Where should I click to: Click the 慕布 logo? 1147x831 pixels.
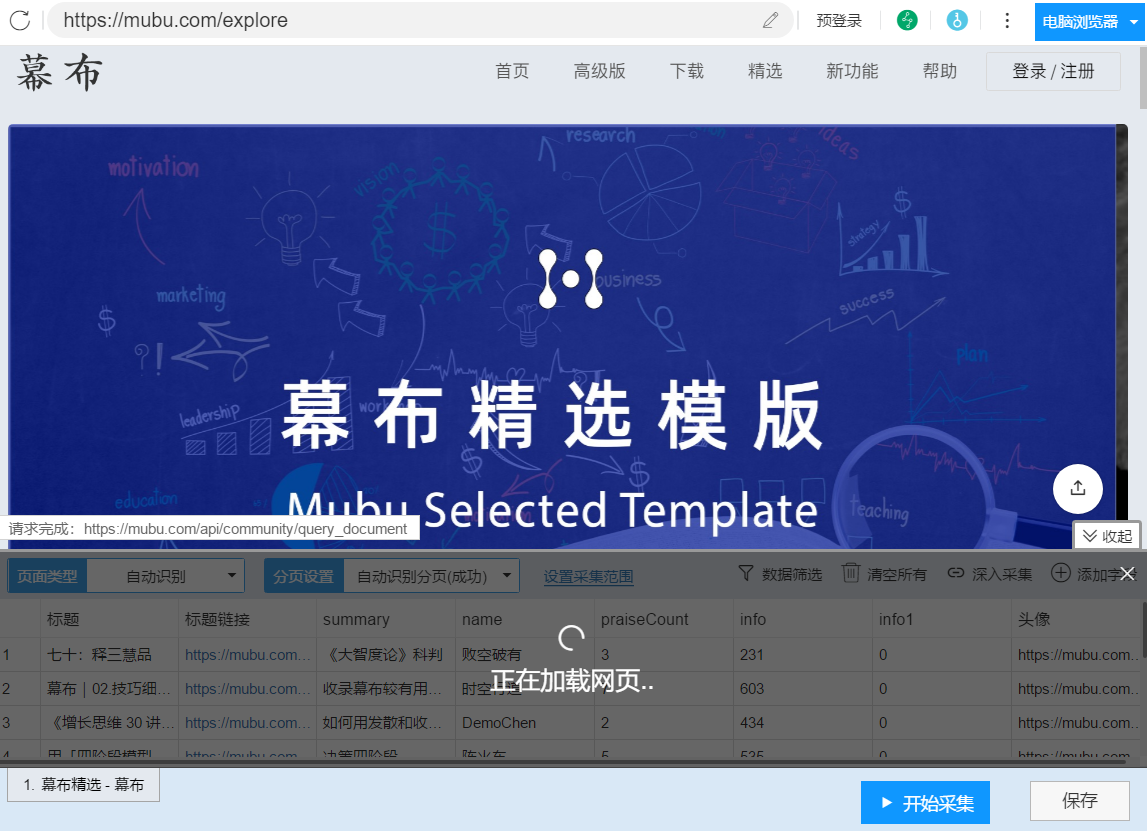click(x=60, y=72)
